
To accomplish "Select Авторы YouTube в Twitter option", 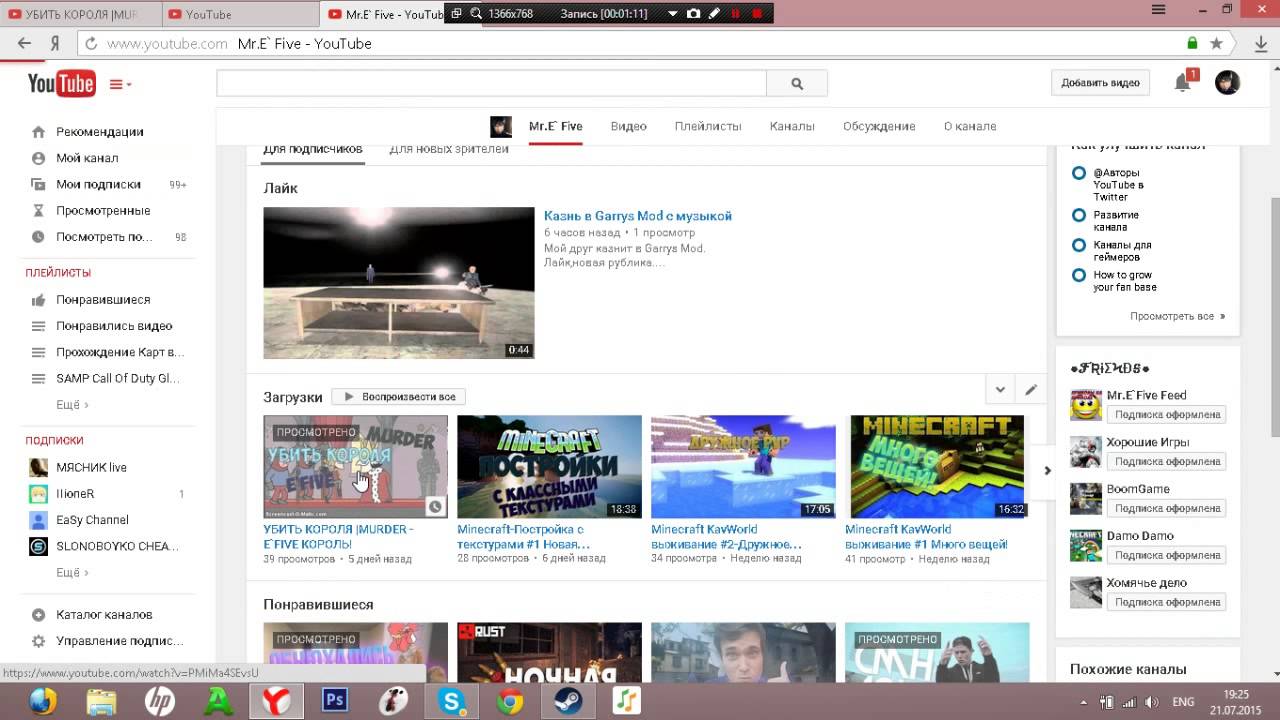I will coord(1079,173).
